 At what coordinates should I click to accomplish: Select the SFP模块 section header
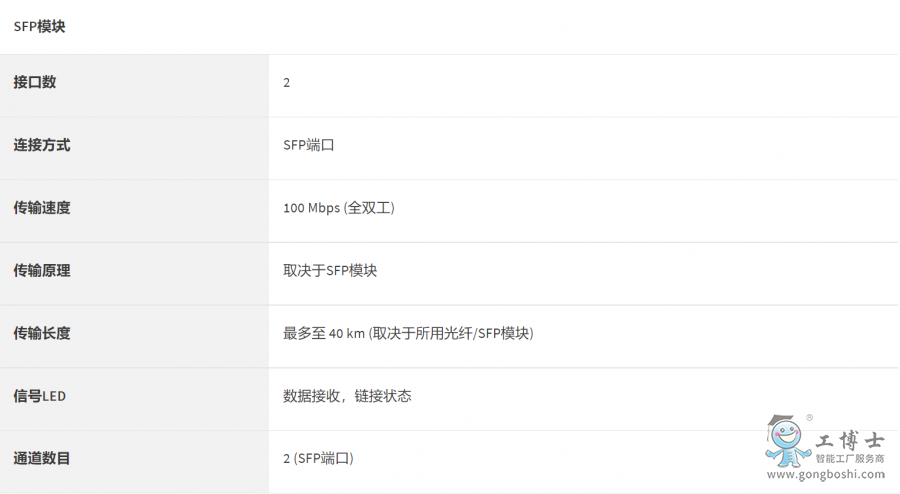[39, 27]
